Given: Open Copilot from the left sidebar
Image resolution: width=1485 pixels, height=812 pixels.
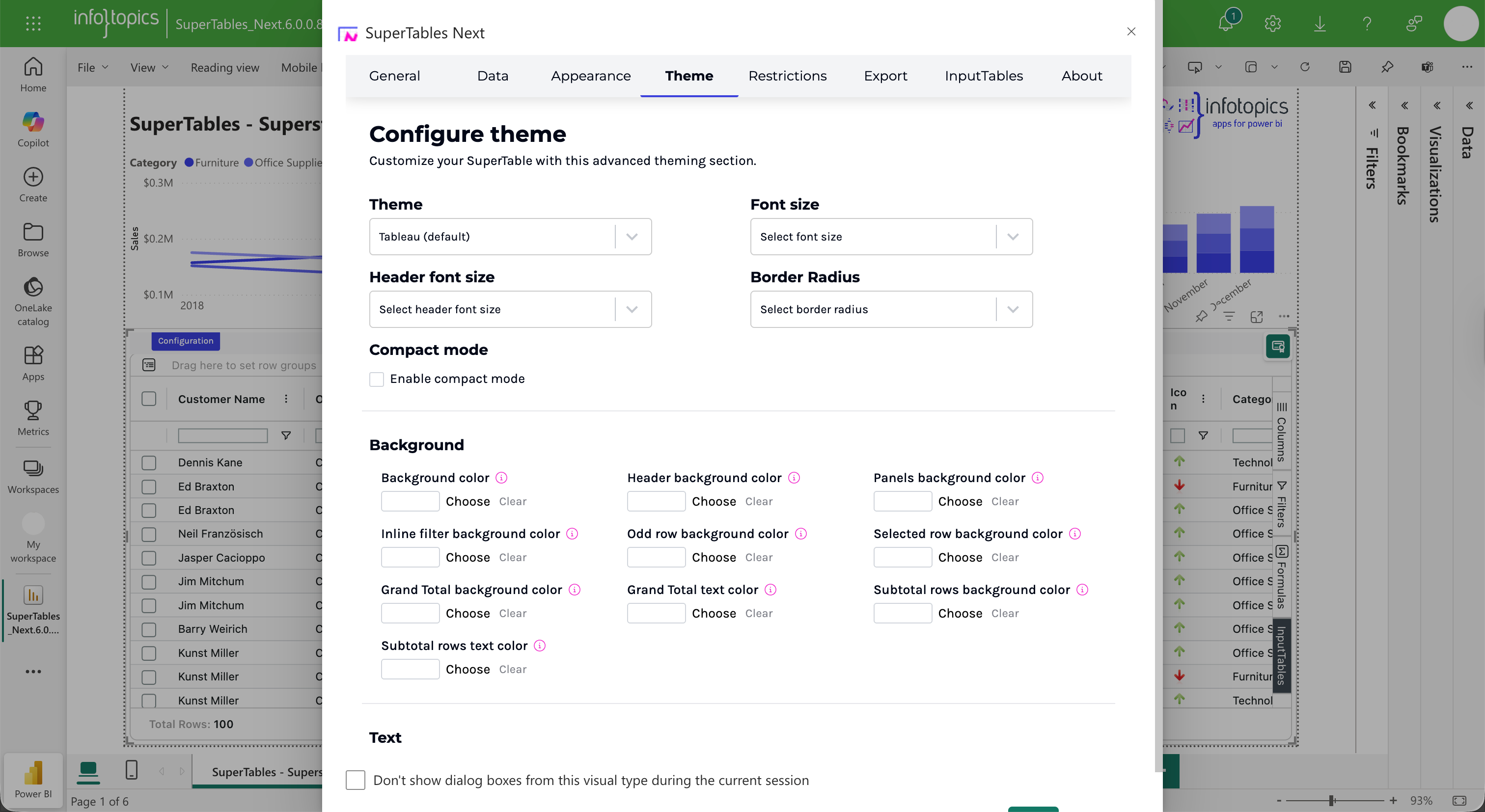Looking at the screenshot, I should [x=33, y=129].
